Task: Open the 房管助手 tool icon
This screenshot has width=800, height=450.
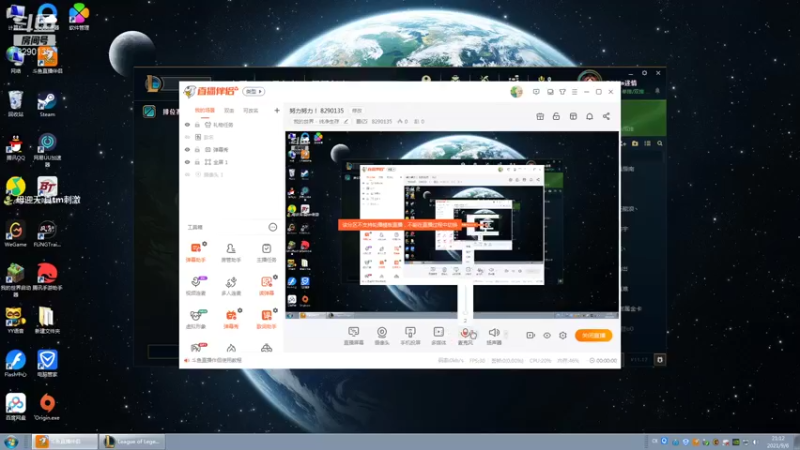Action: 231,252
